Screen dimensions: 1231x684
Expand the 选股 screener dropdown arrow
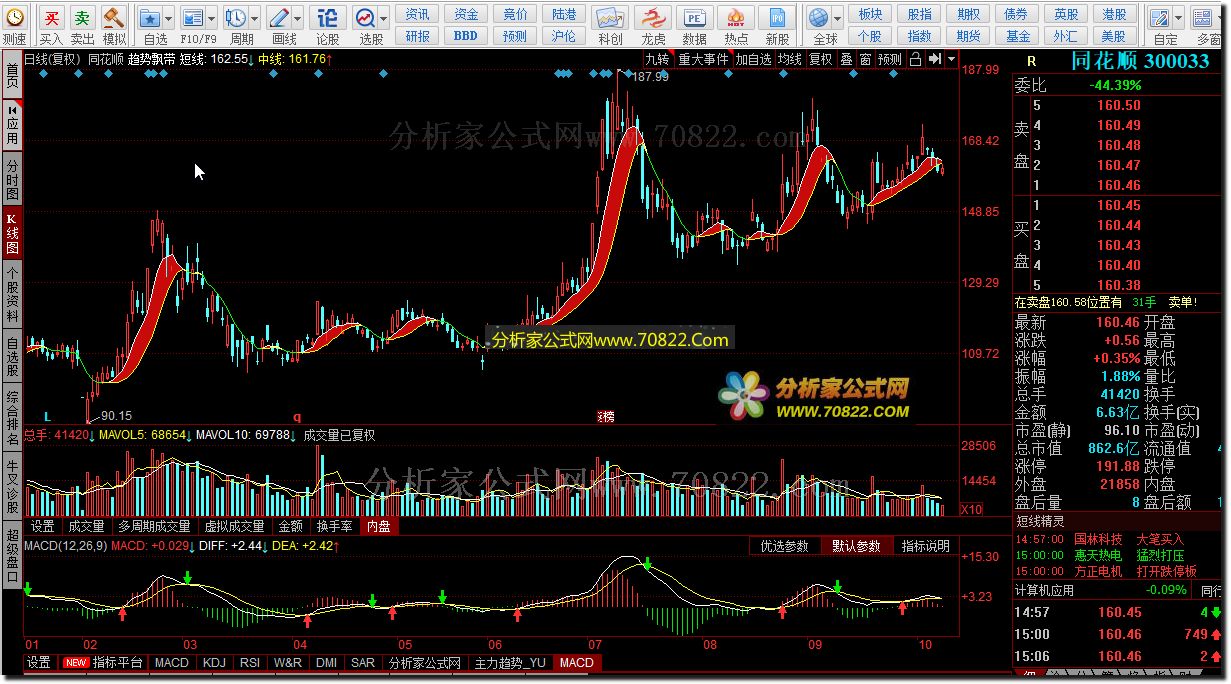[x=384, y=18]
